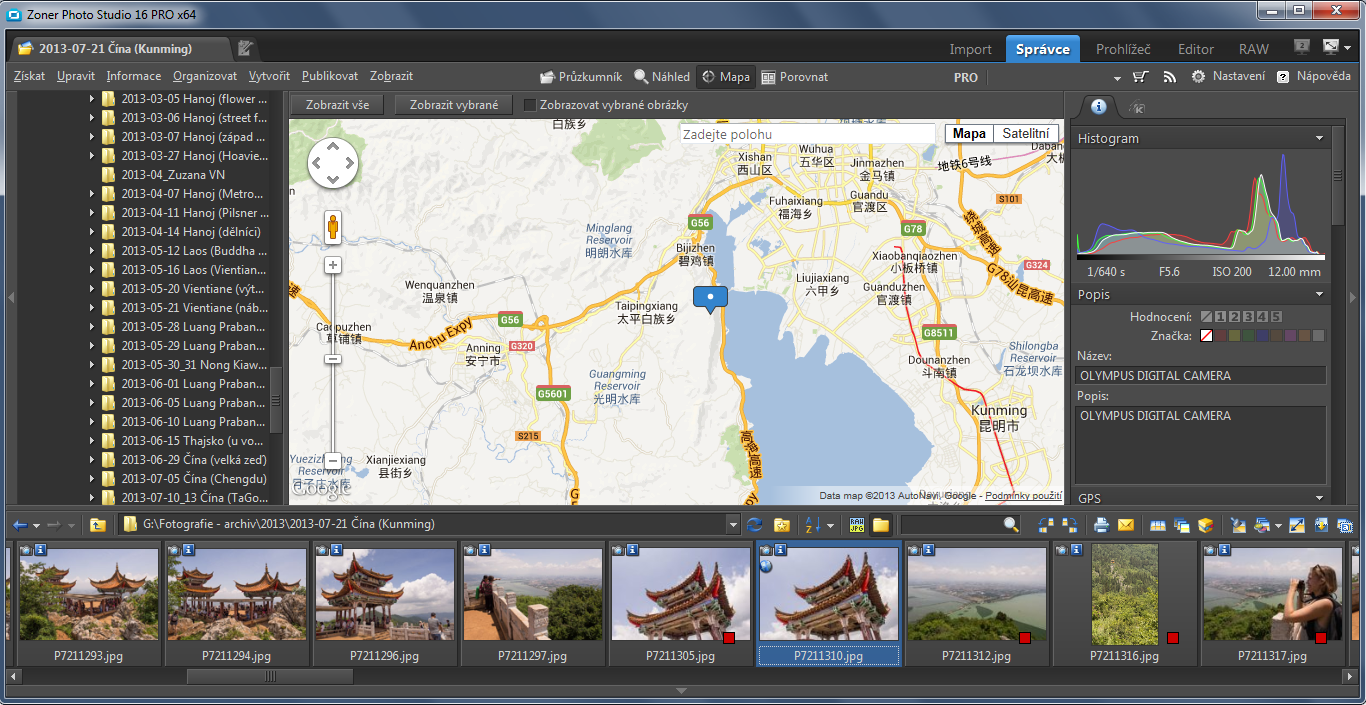
Task: Switch to the Prohlížeč tab
Action: coord(1123,49)
